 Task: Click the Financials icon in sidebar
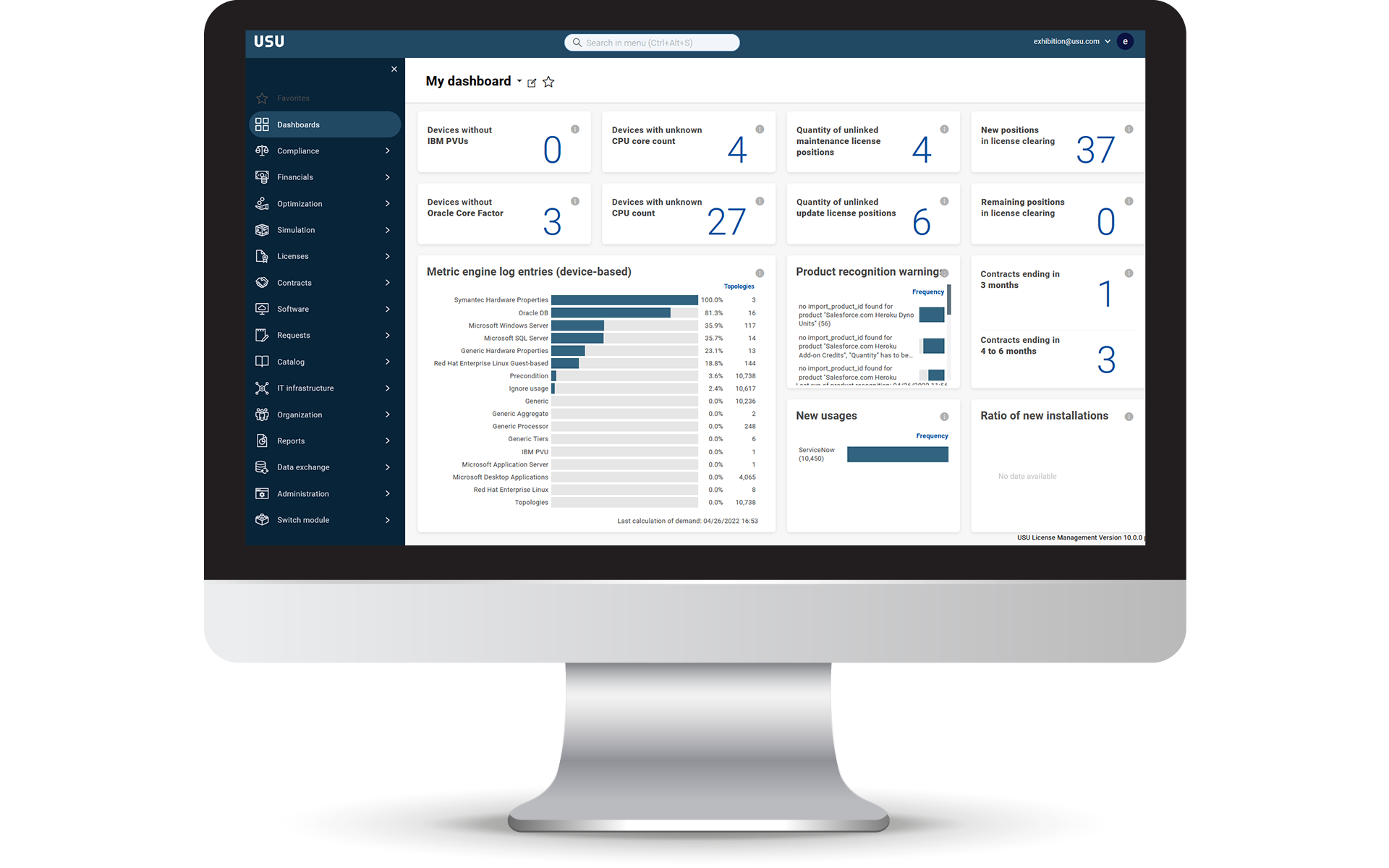(263, 177)
